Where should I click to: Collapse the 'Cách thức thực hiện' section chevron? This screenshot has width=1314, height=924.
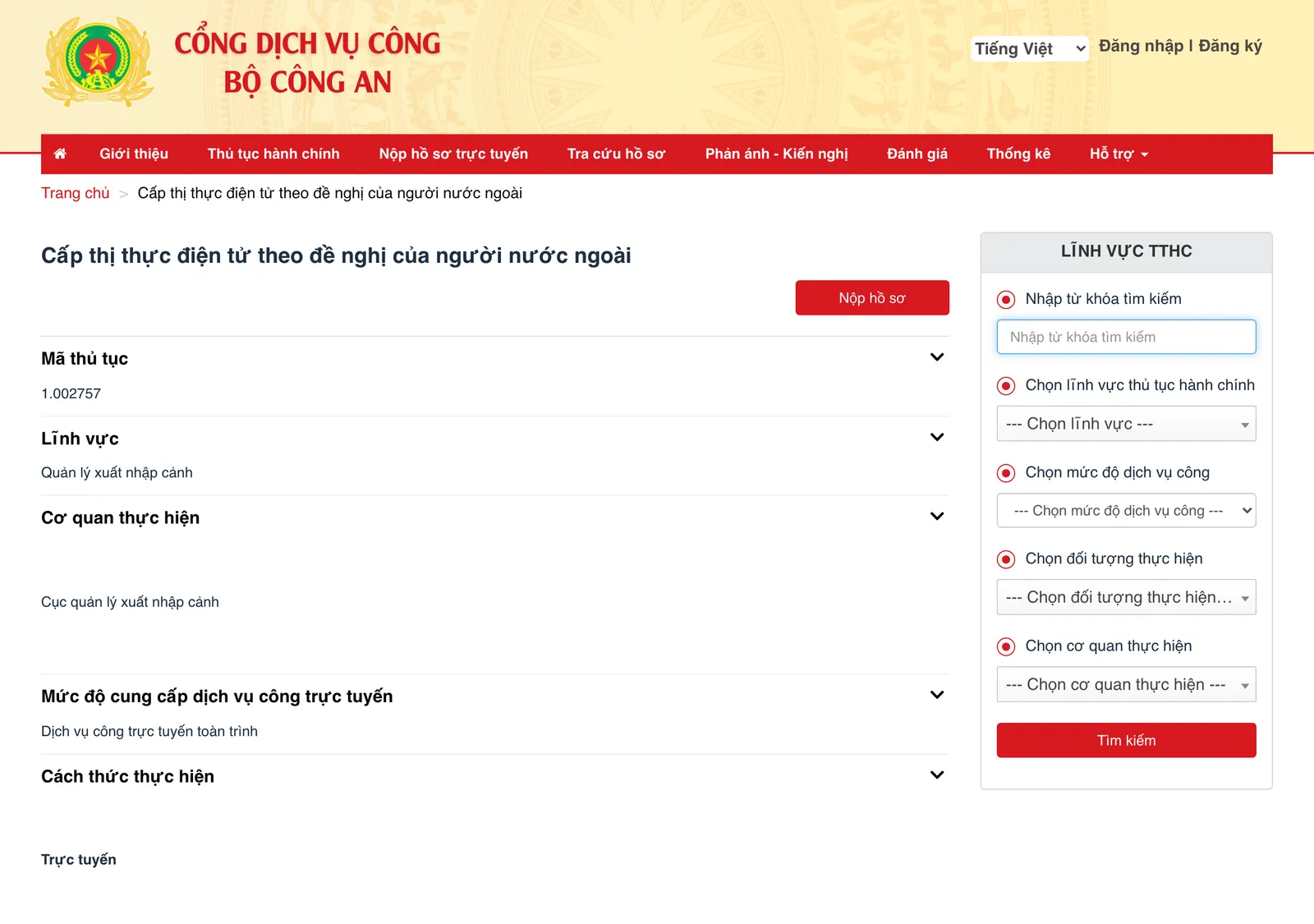[937, 775]
